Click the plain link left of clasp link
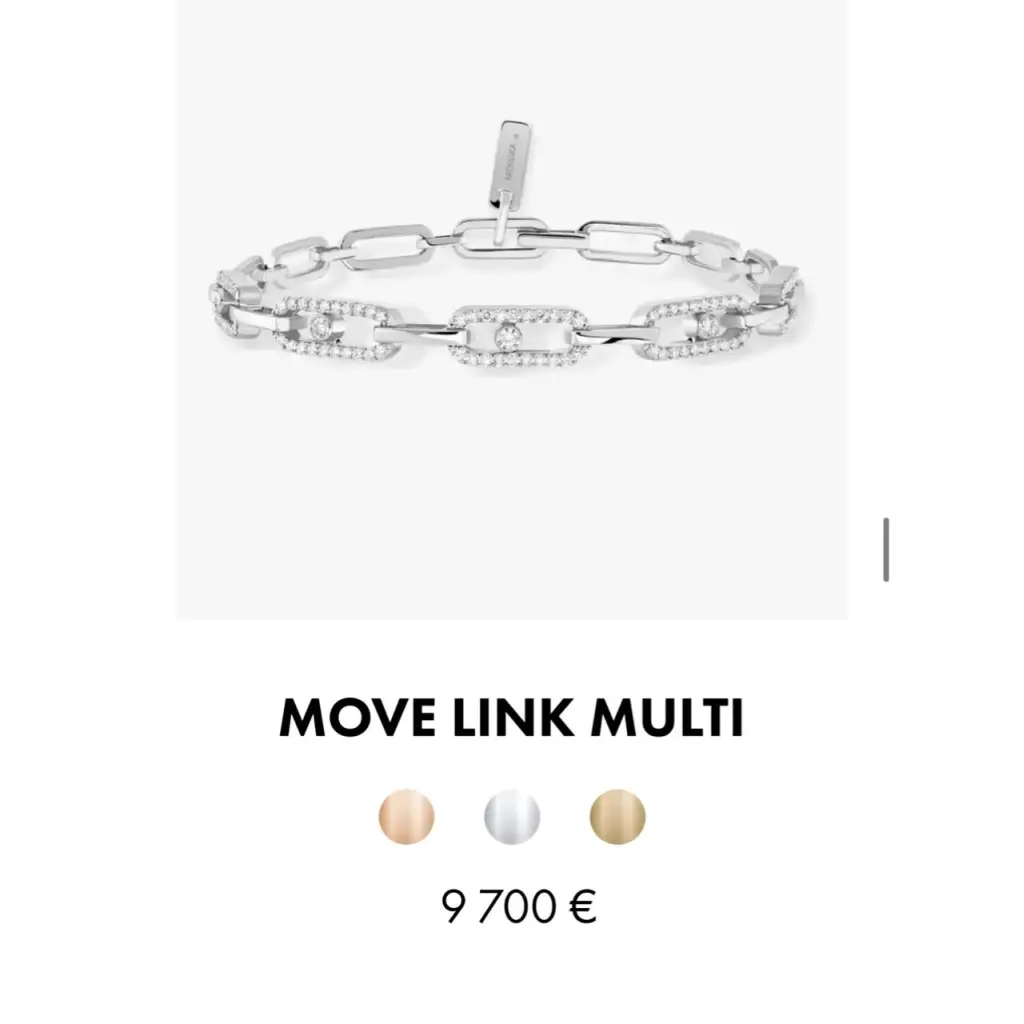Viewport: 1024px width, 1024px height. (387, 247)
